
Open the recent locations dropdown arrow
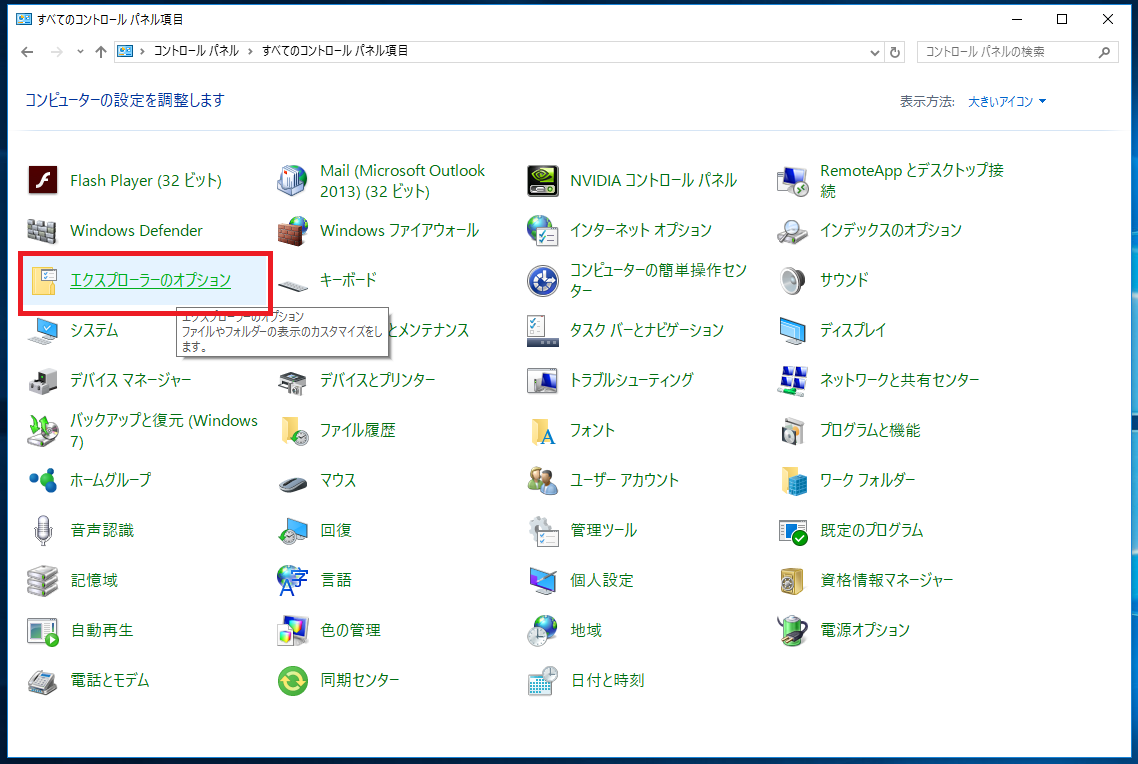pos(80,52)
